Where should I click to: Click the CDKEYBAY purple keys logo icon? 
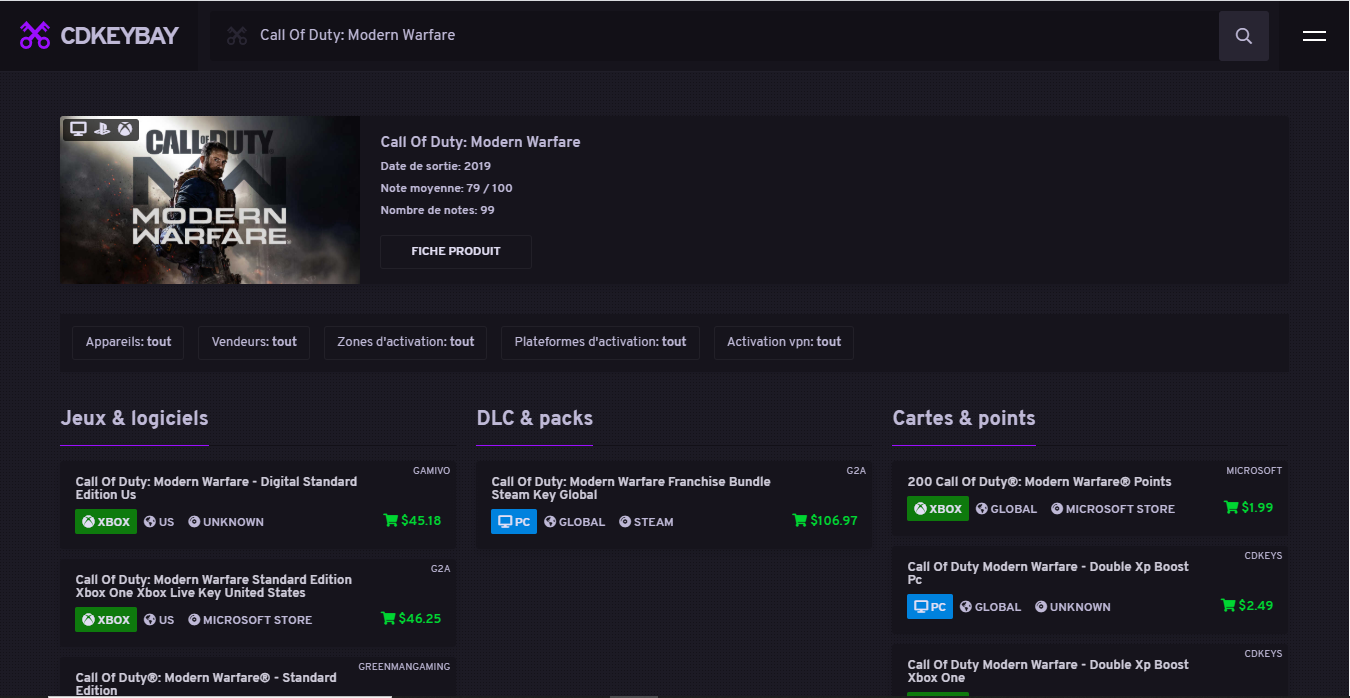point(35,35)
